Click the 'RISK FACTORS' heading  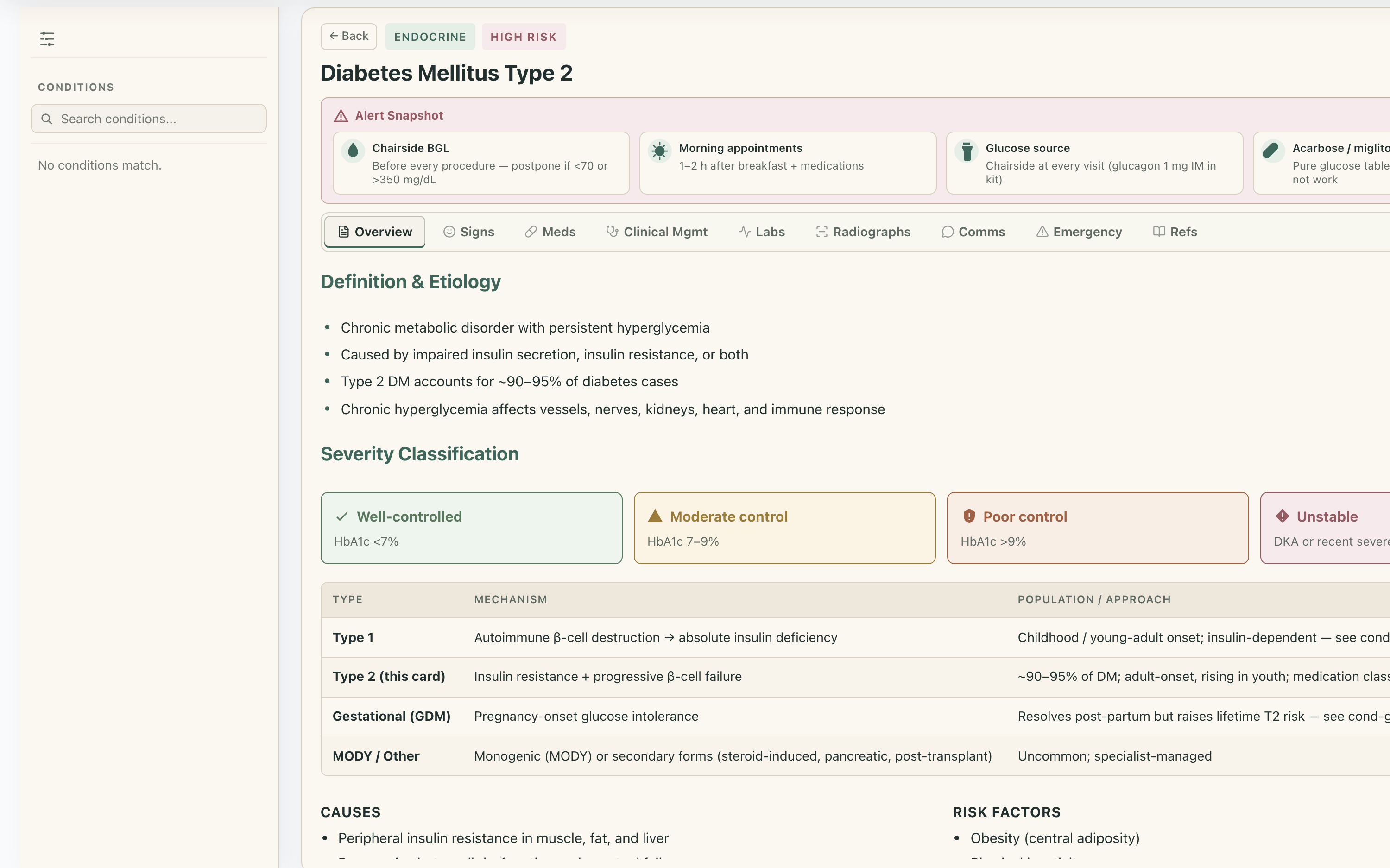(1006, 812)
